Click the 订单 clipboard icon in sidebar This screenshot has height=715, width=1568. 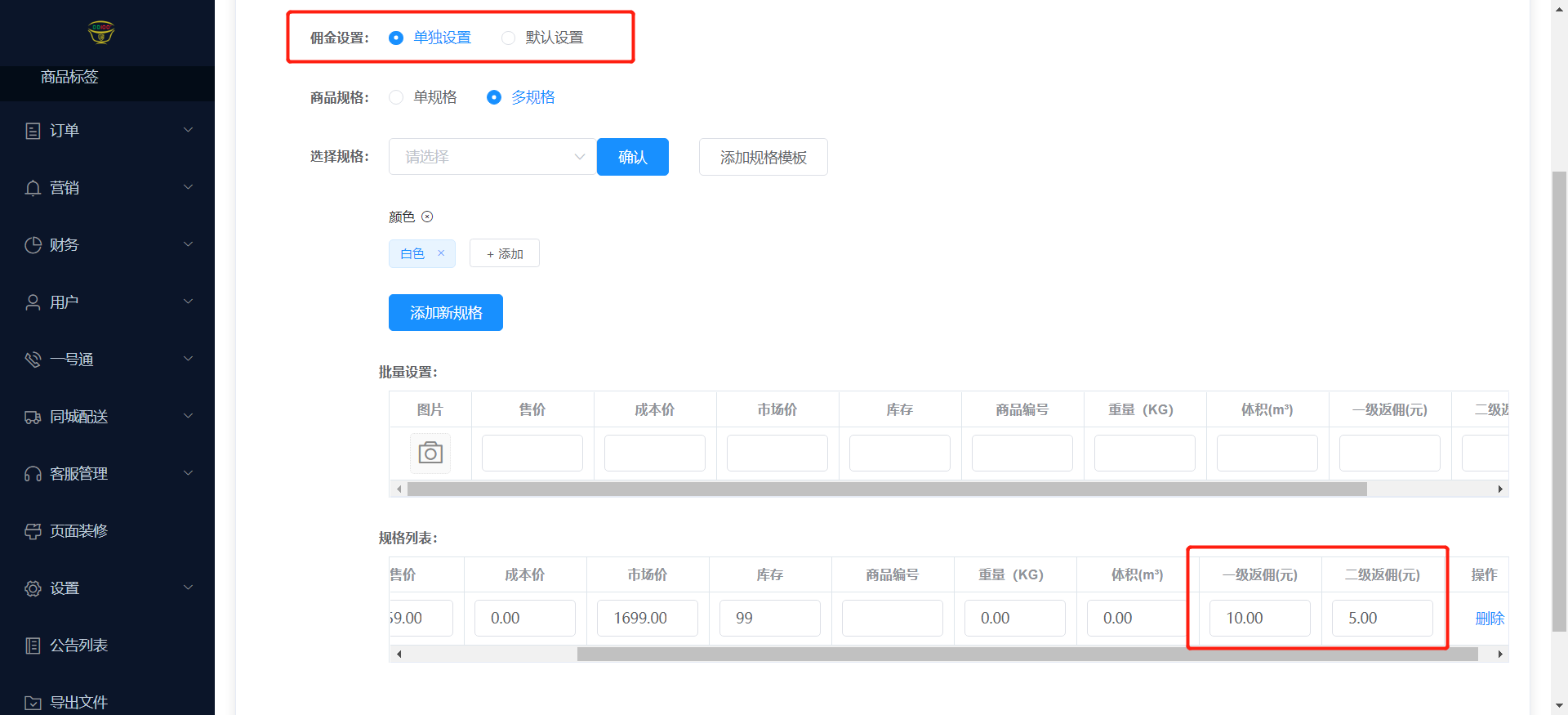click(x=33, y=131)
